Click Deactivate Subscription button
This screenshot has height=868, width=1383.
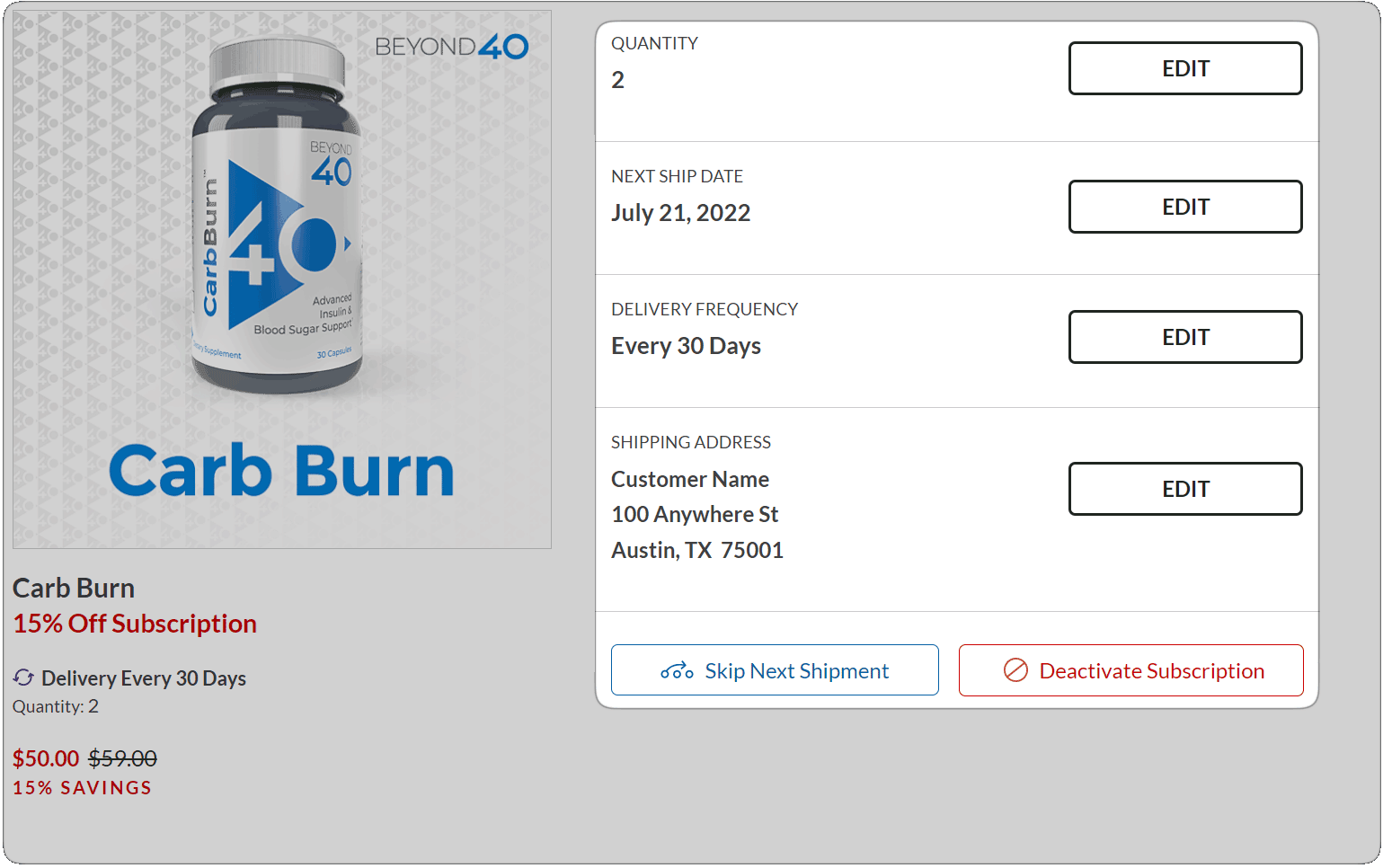[x=1130, y=670]
